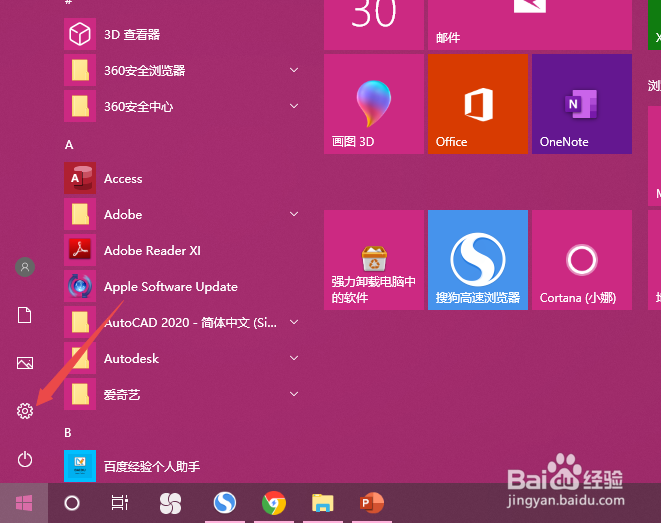Open 搜狗高速浏览器 tile
Image resolution: width=661 pixels, height=523 pixels.
pos(478,260)
